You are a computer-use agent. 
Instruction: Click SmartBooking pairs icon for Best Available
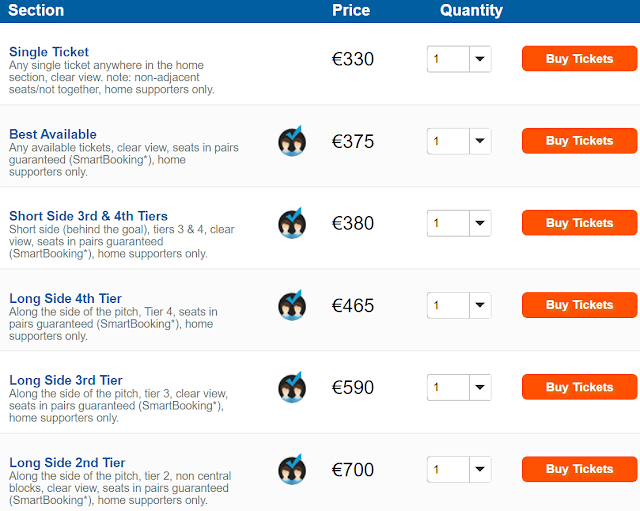[292, 141]
